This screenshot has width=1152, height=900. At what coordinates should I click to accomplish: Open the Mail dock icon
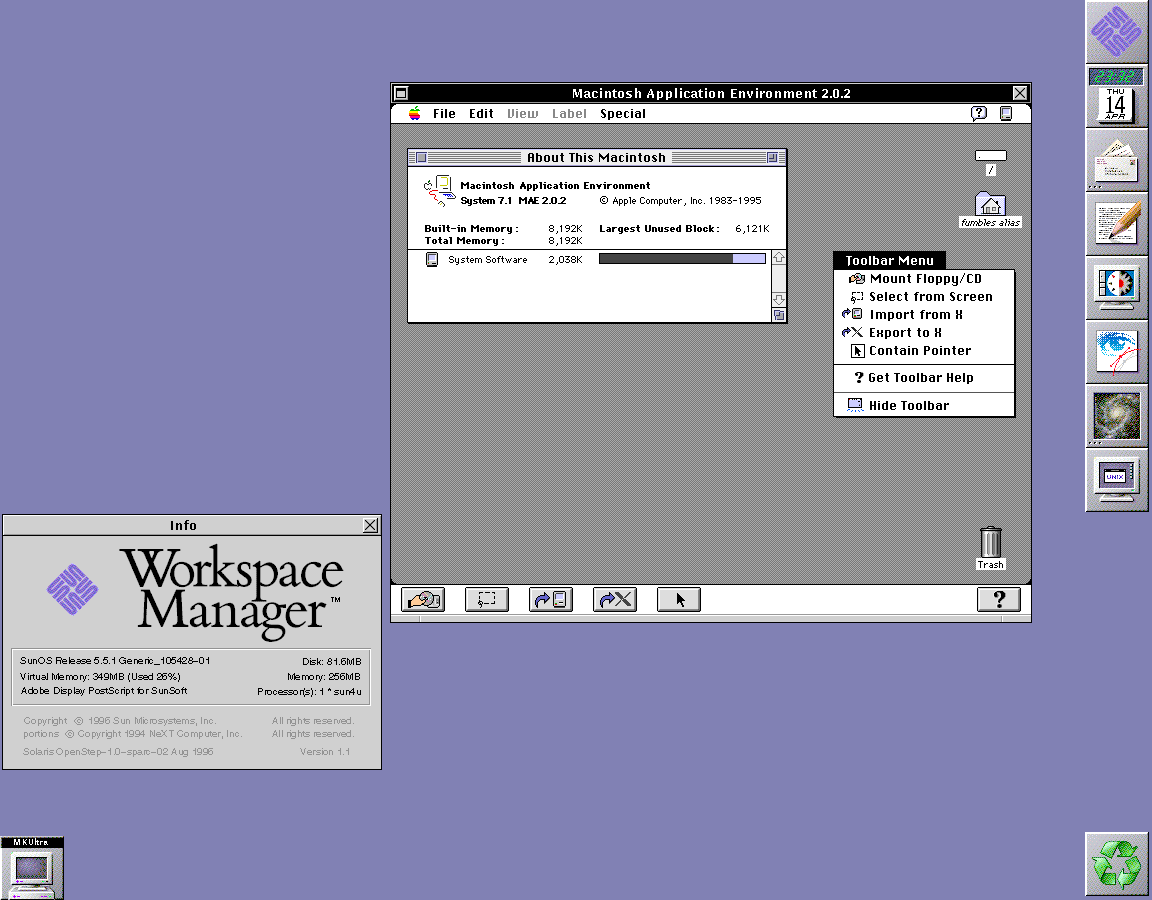click(1117, 160)
